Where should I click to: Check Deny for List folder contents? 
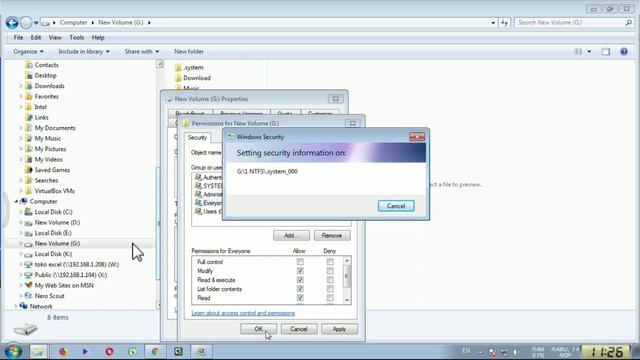click(x=330, y=289)
